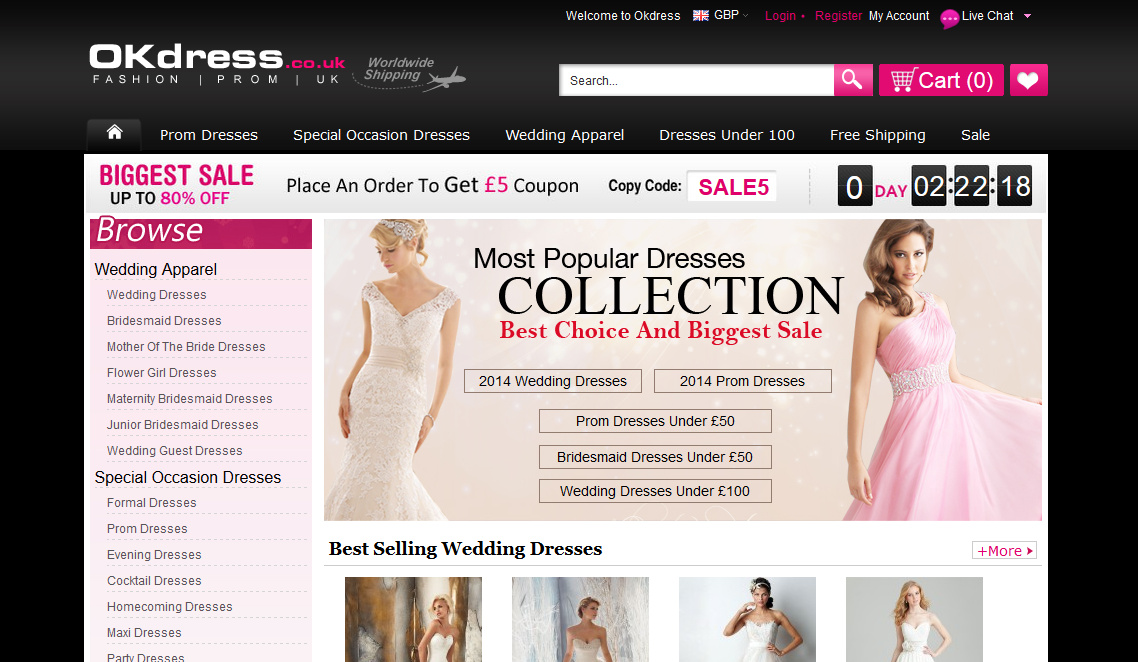Click the SALE5 coupon code box
1138x662 pixels.
(732, 187)
